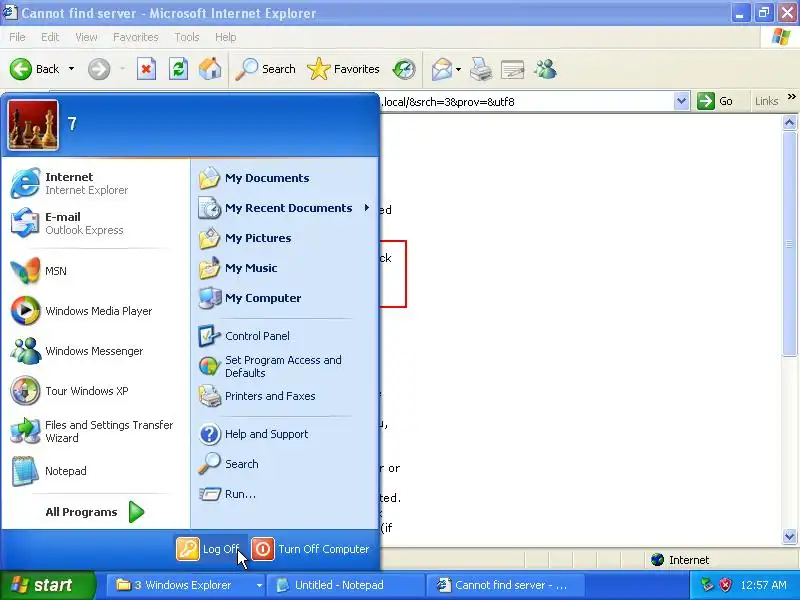800x600 pixels.
Task: Open Files and Settings Transfer Wizard
Action: [x=95, y=431]
